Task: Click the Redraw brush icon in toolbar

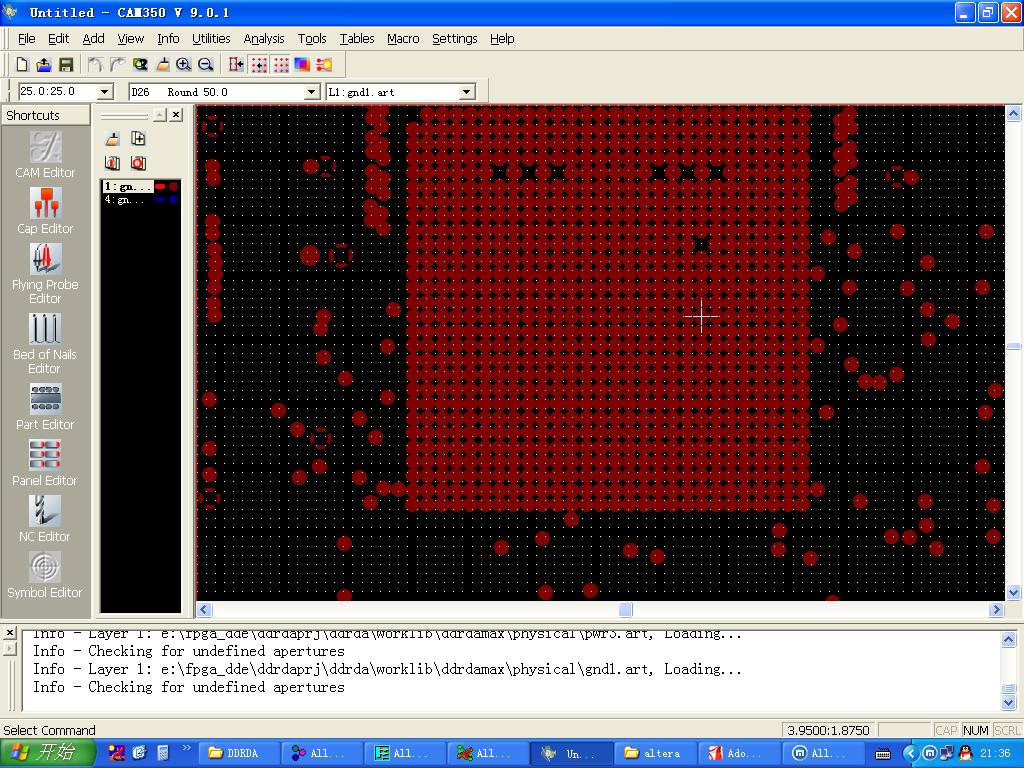Action: 162,64
